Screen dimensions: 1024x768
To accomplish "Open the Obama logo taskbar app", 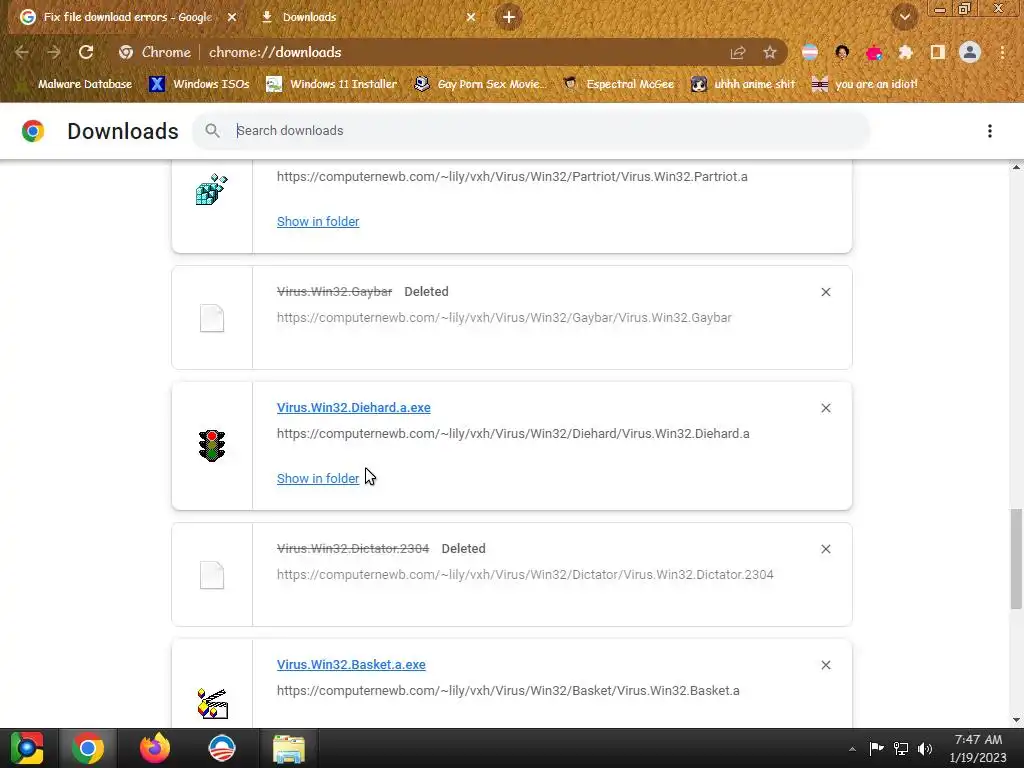I will pyautogui.click(x=221, y=748).
